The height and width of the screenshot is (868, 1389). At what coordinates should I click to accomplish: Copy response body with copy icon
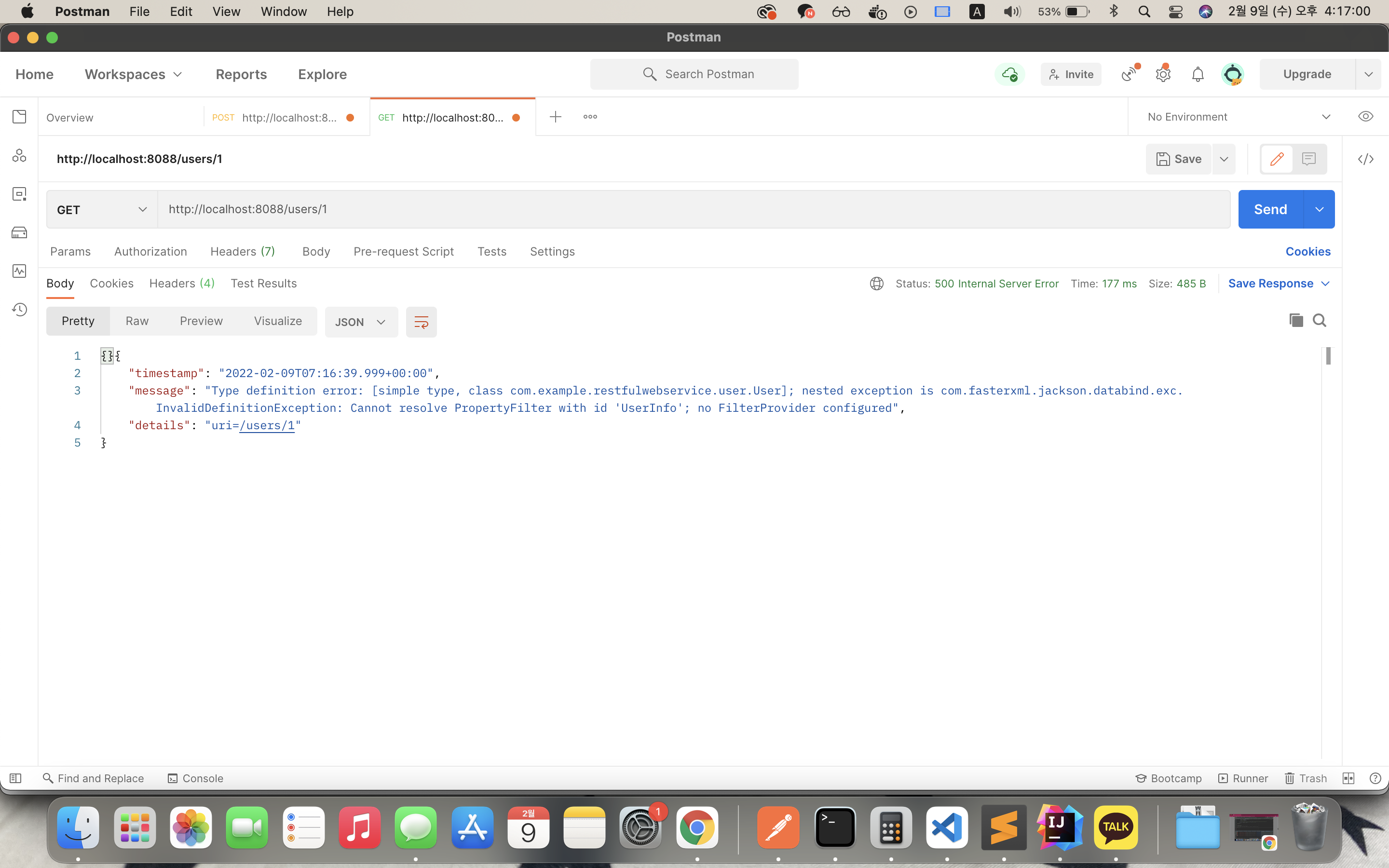(1295, 320)
